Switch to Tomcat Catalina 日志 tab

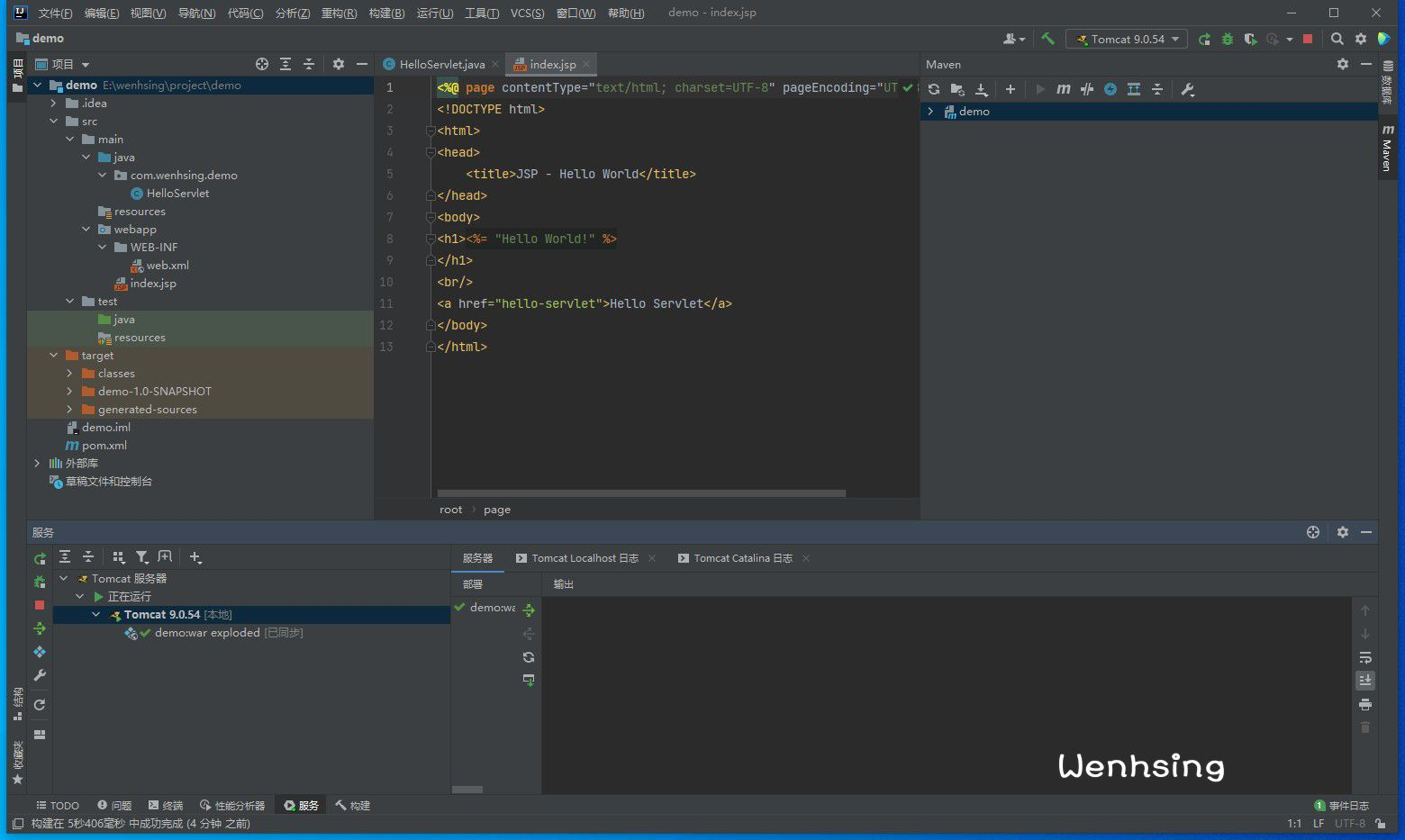click(743, 558)
